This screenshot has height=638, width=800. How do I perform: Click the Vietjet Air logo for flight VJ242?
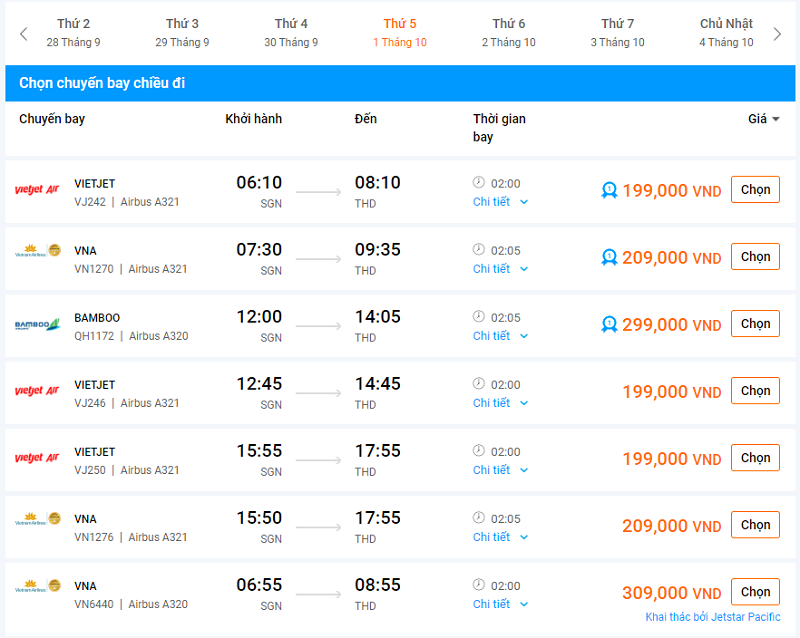37,191
